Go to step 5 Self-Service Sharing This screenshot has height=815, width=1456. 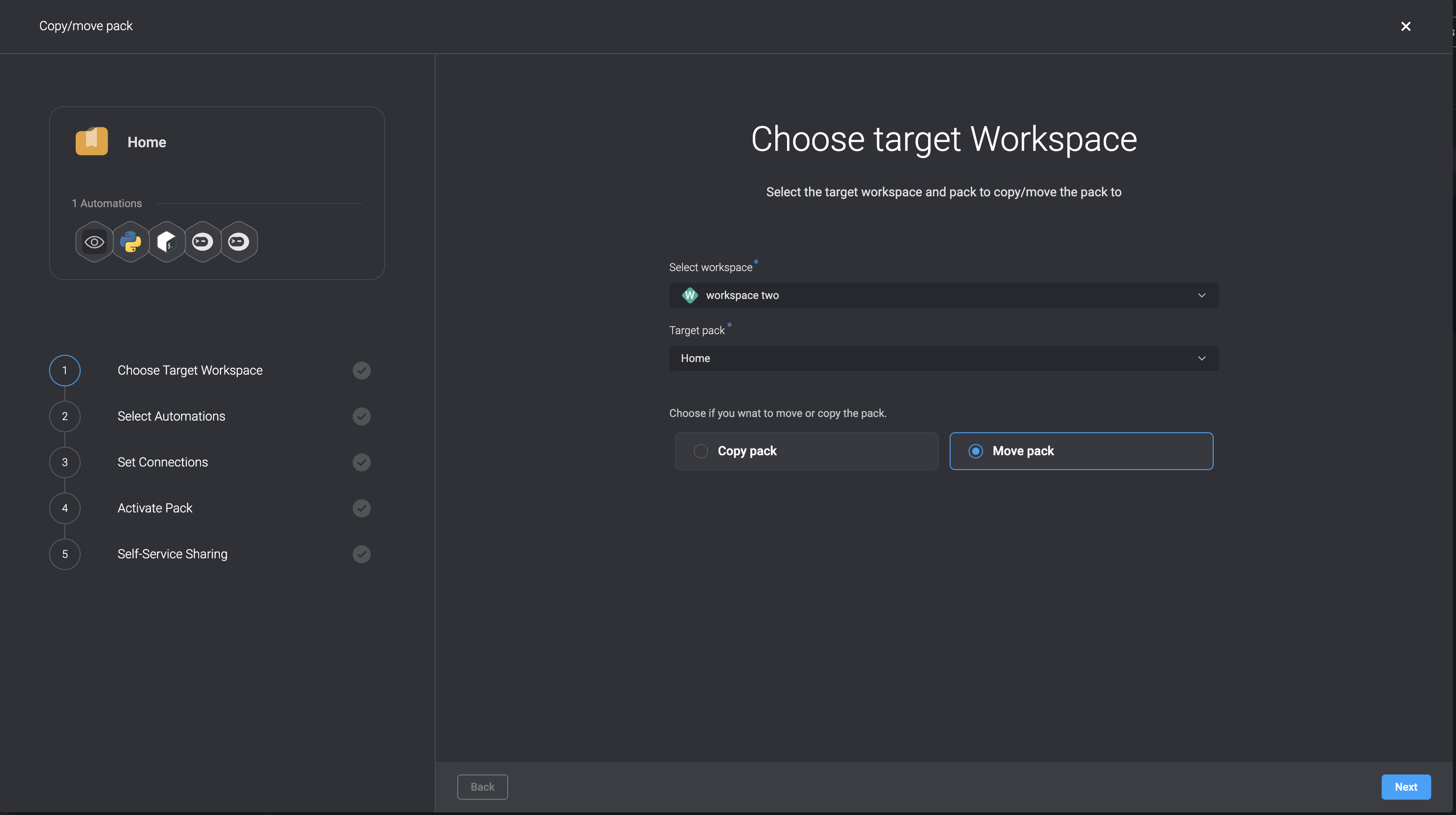[x=173, y=554]
